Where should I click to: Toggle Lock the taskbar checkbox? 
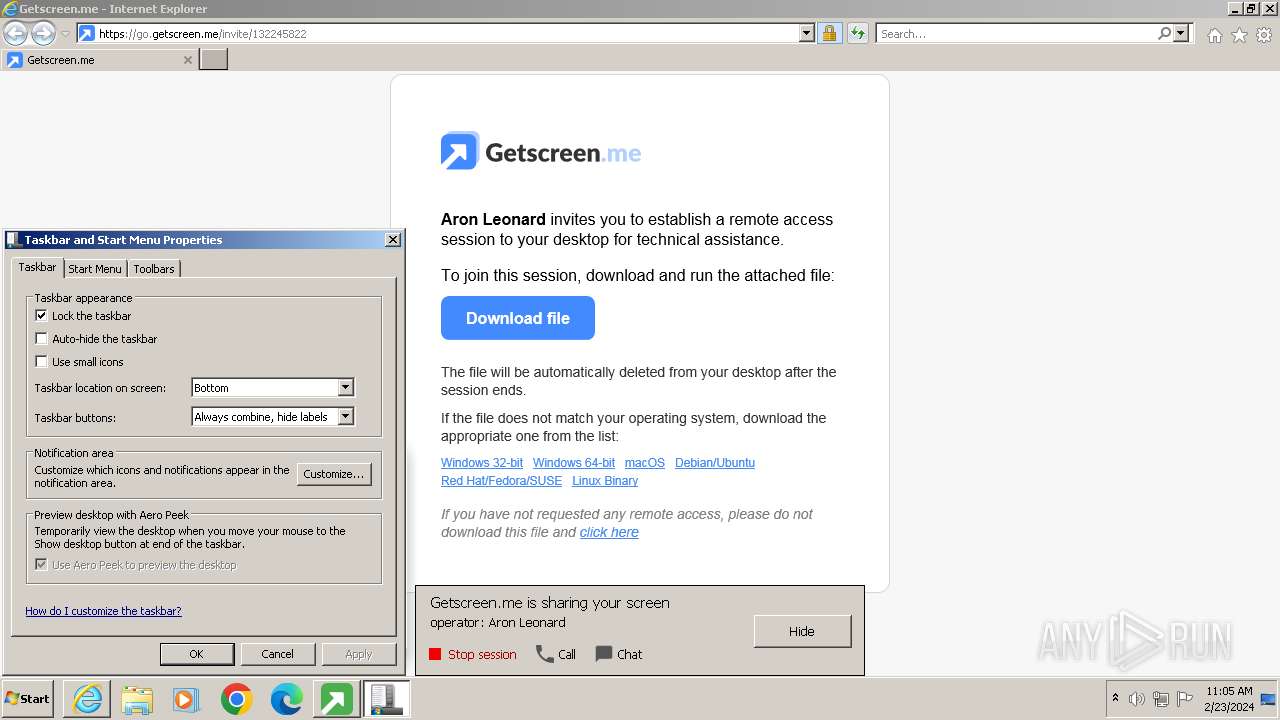click(x=41, y=315)
